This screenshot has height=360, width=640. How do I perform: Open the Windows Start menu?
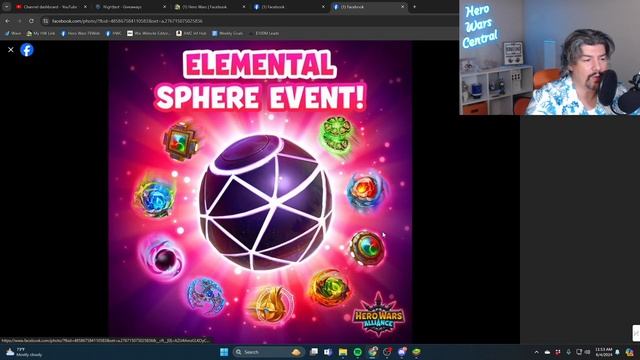[224, 352]
